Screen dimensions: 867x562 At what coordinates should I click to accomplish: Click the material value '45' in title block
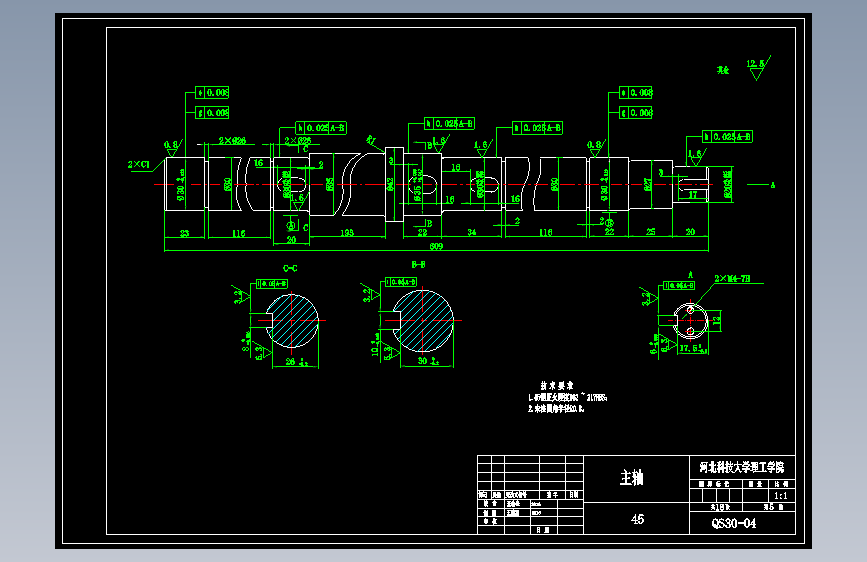coord(638,519)
